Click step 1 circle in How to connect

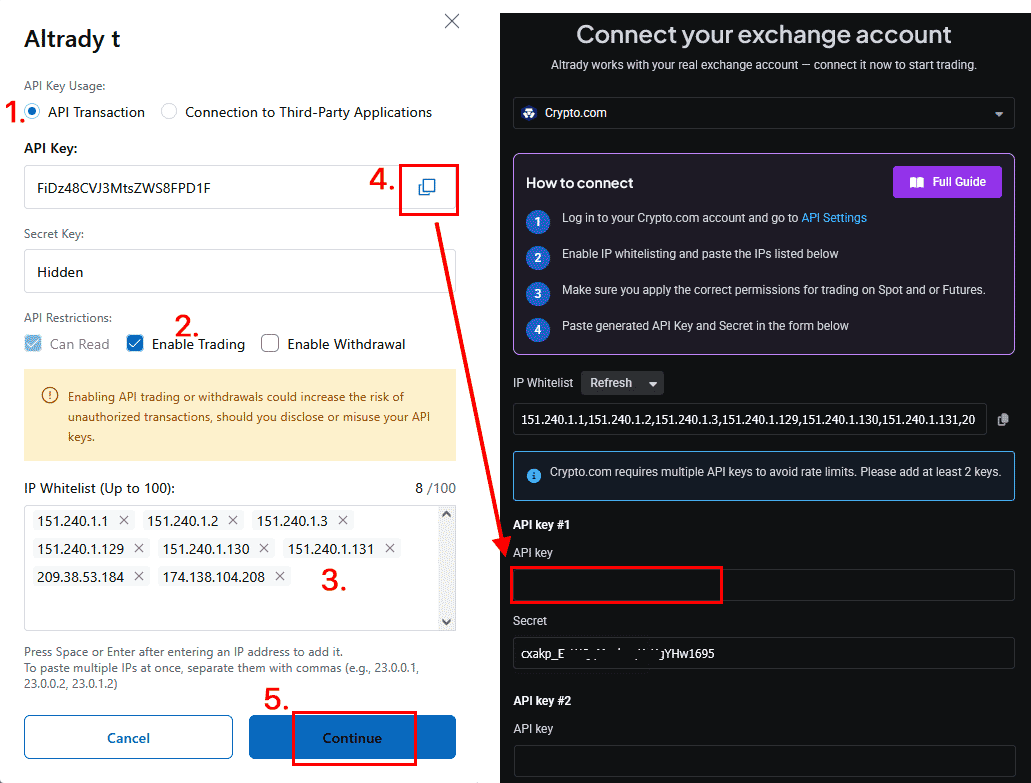coord(538,222)
